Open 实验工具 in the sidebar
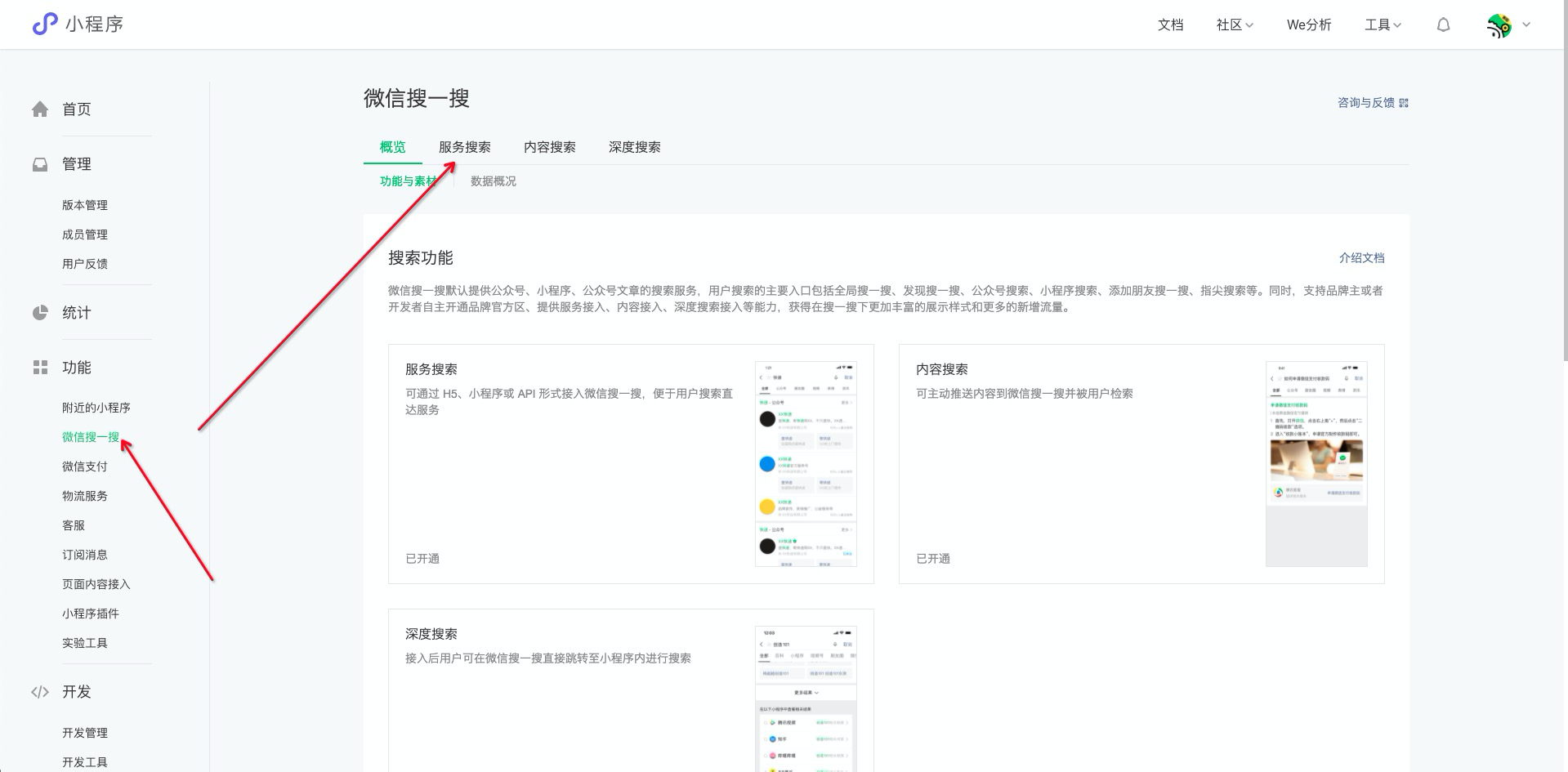The height and width of the screenshot is (772, 1568). pyautogui.click(x=85, y=643)
